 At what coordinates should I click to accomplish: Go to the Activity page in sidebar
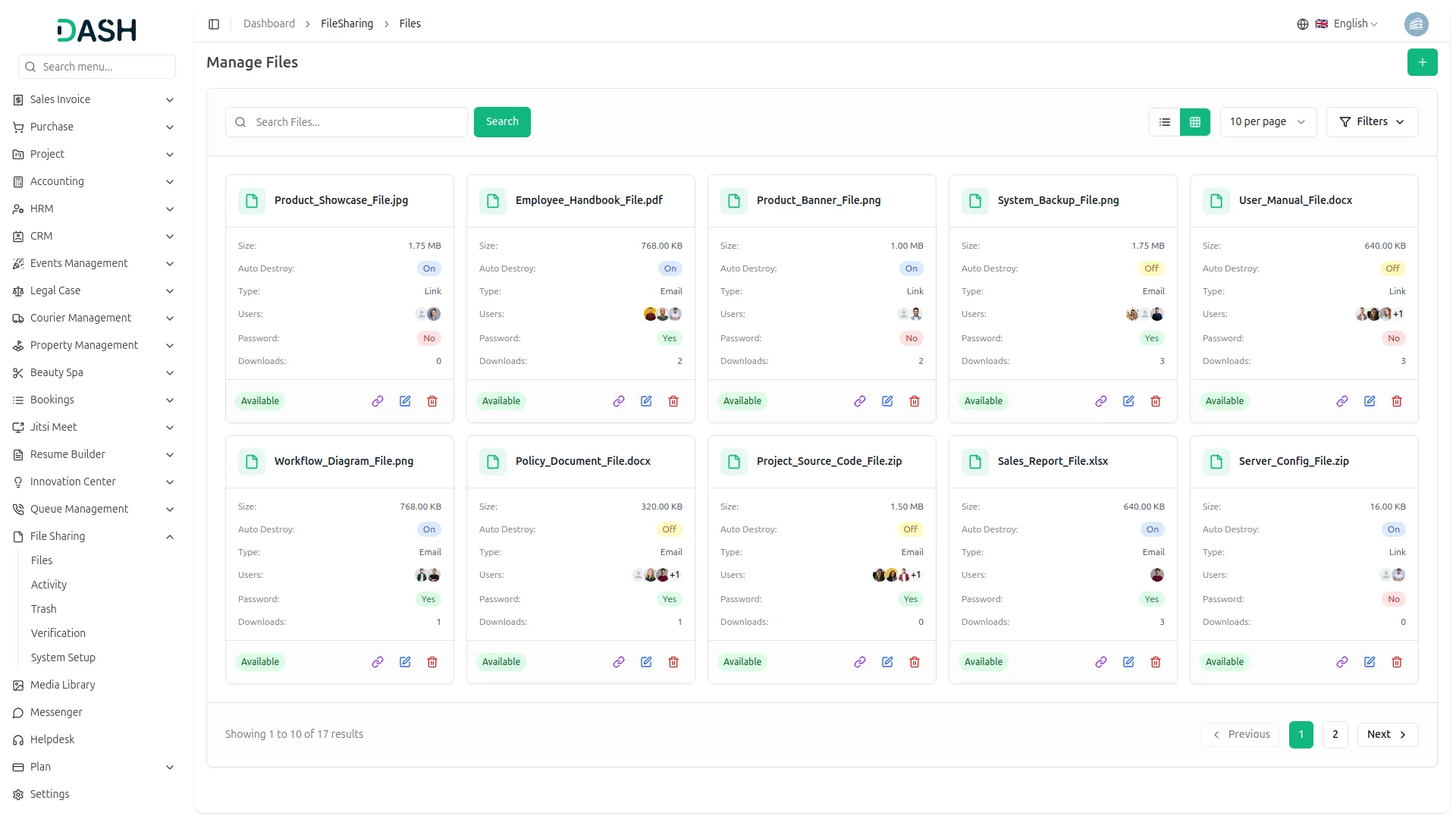coord(49,584)
